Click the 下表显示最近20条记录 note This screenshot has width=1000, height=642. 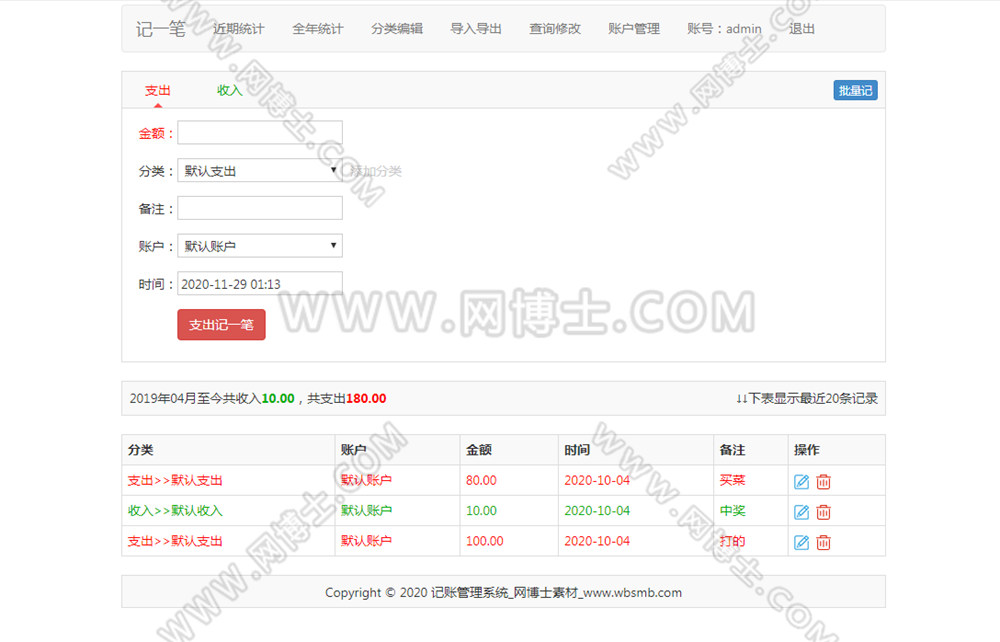(807, 398)
